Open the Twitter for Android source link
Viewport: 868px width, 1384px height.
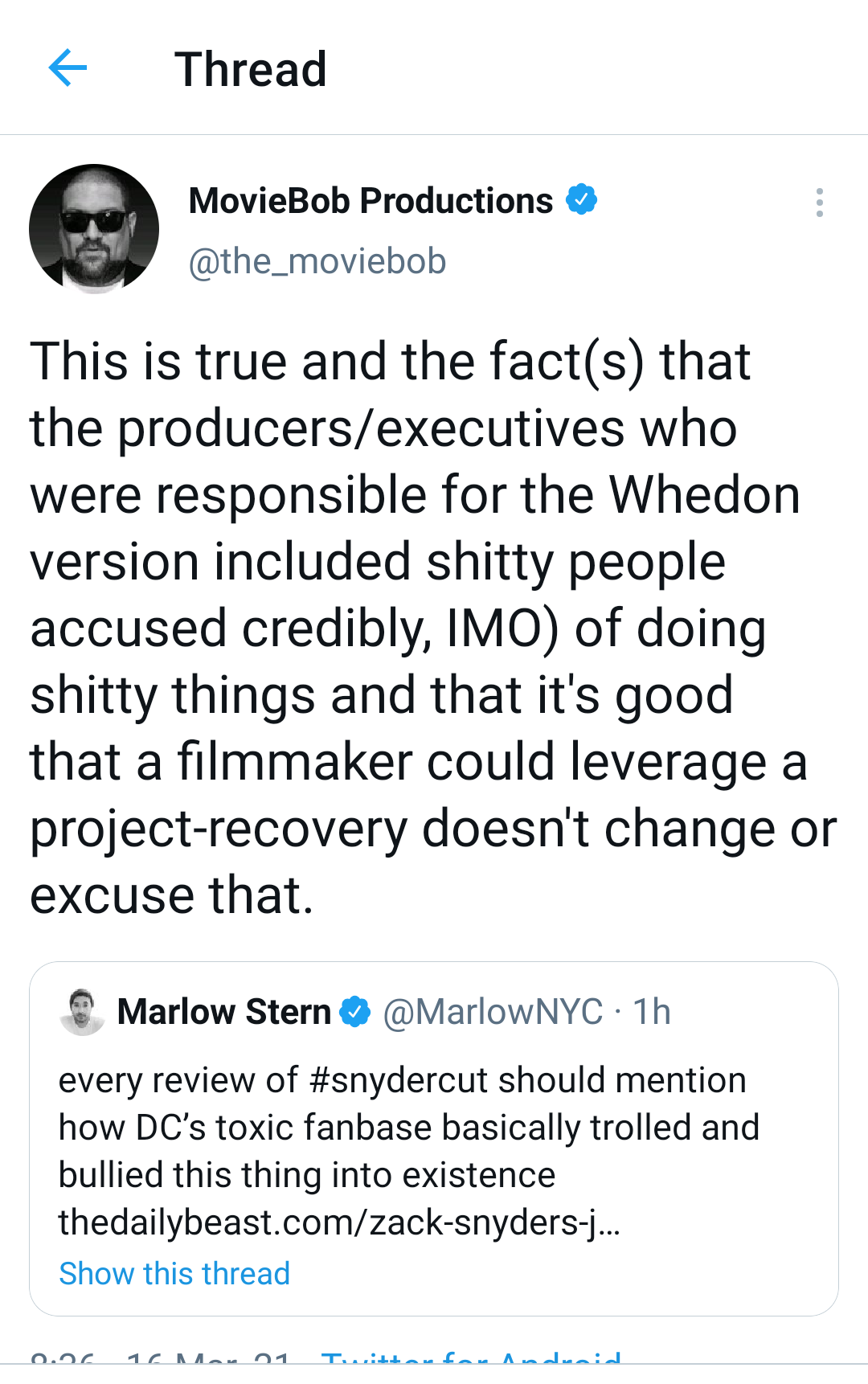[471, 1357]
